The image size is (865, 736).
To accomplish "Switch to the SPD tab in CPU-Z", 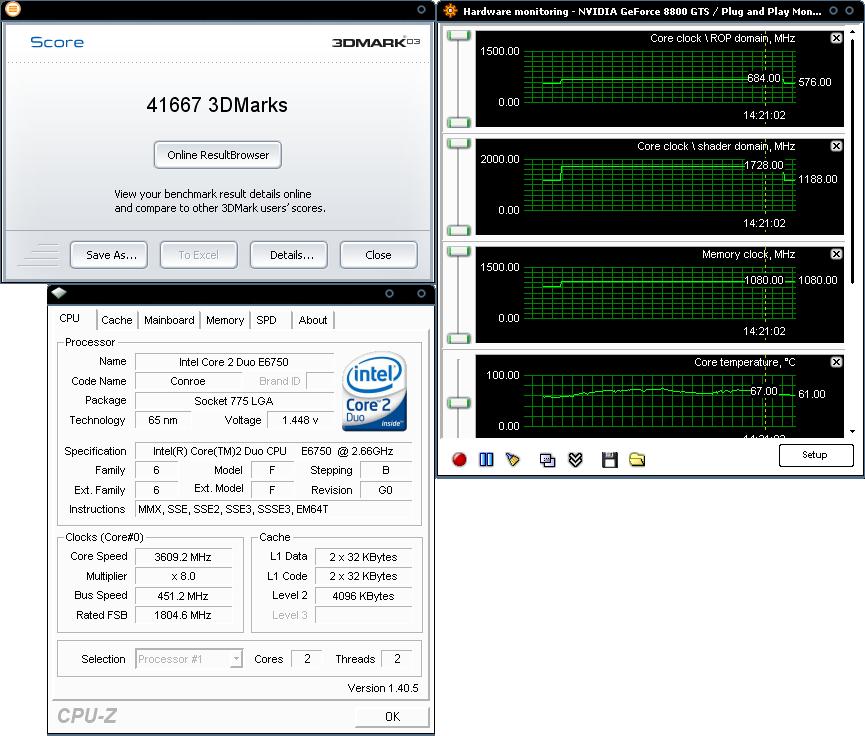I will point(266,320).
